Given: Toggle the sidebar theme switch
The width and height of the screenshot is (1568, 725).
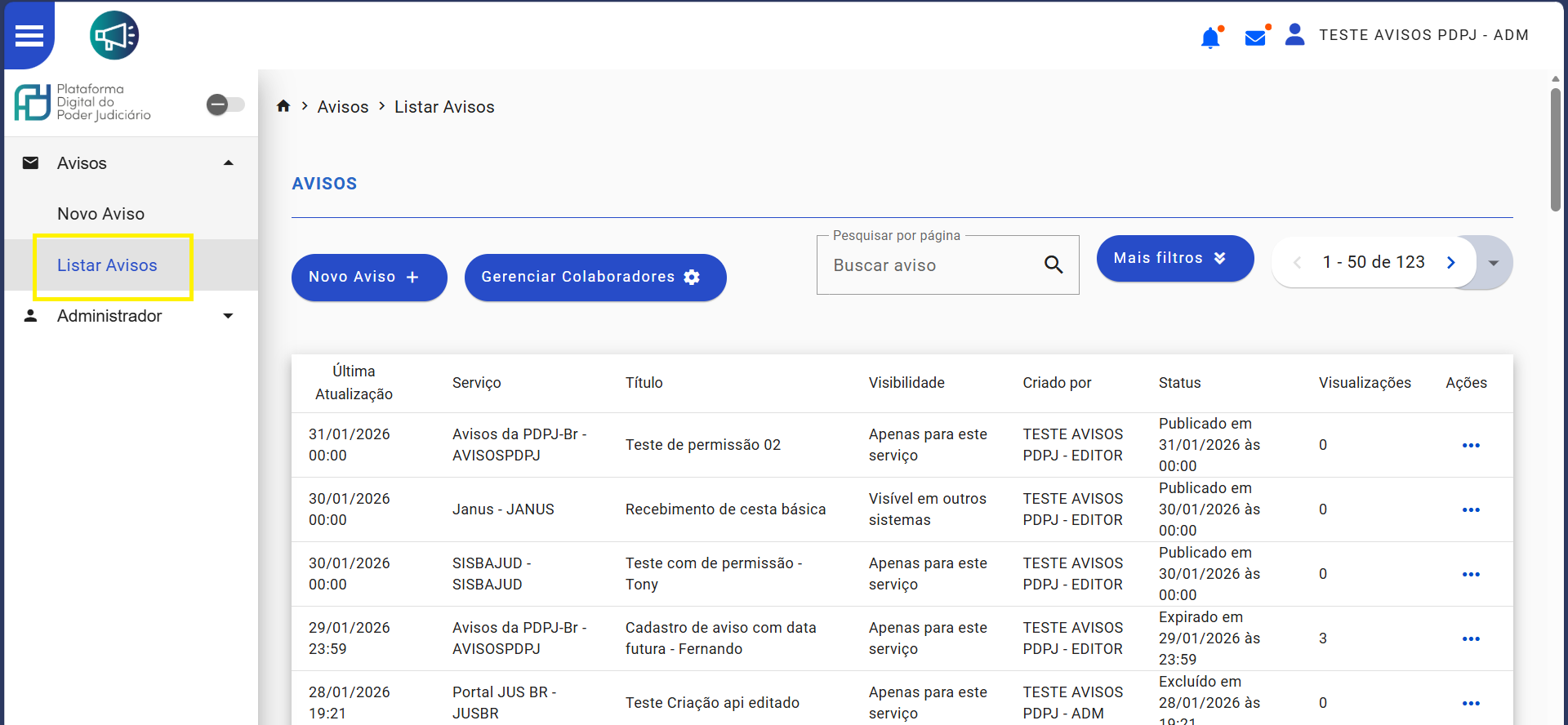Looking at the screenshot, I should point(225,105).
